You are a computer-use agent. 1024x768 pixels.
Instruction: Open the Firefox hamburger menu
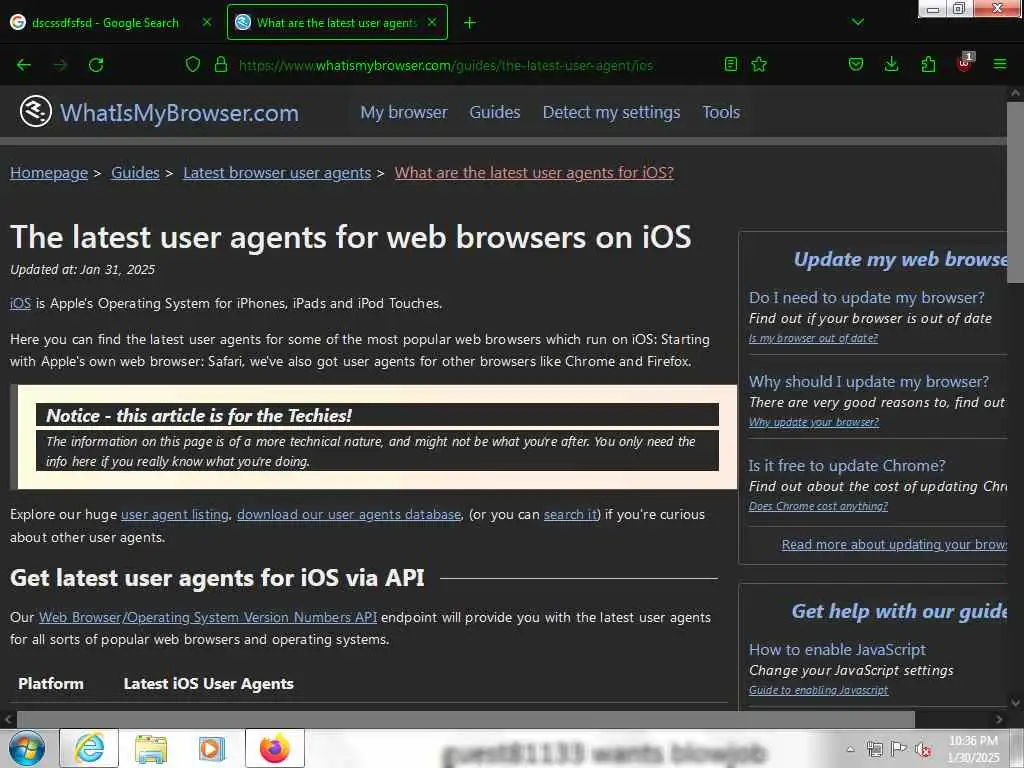point(1000,64)
